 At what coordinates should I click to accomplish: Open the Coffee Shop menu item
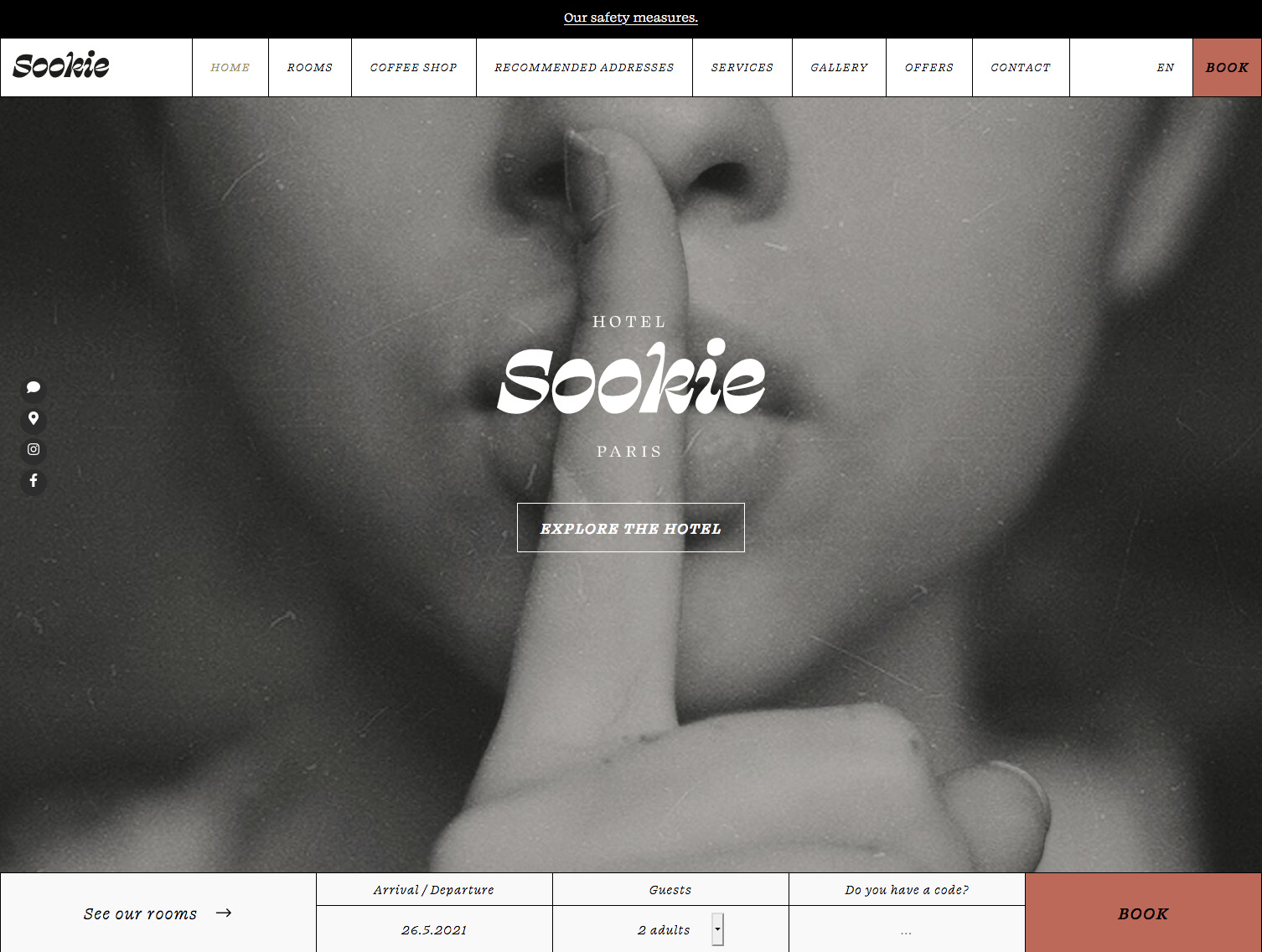click(414, 68)
